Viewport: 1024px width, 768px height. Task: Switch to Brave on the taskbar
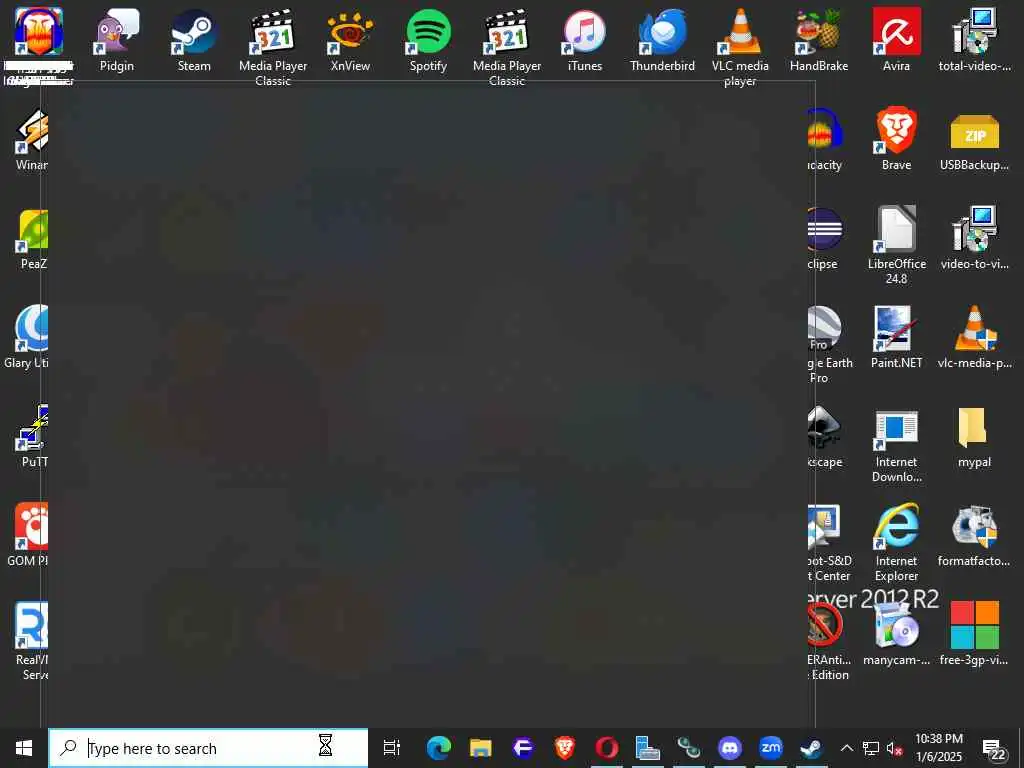click(564, 748)
